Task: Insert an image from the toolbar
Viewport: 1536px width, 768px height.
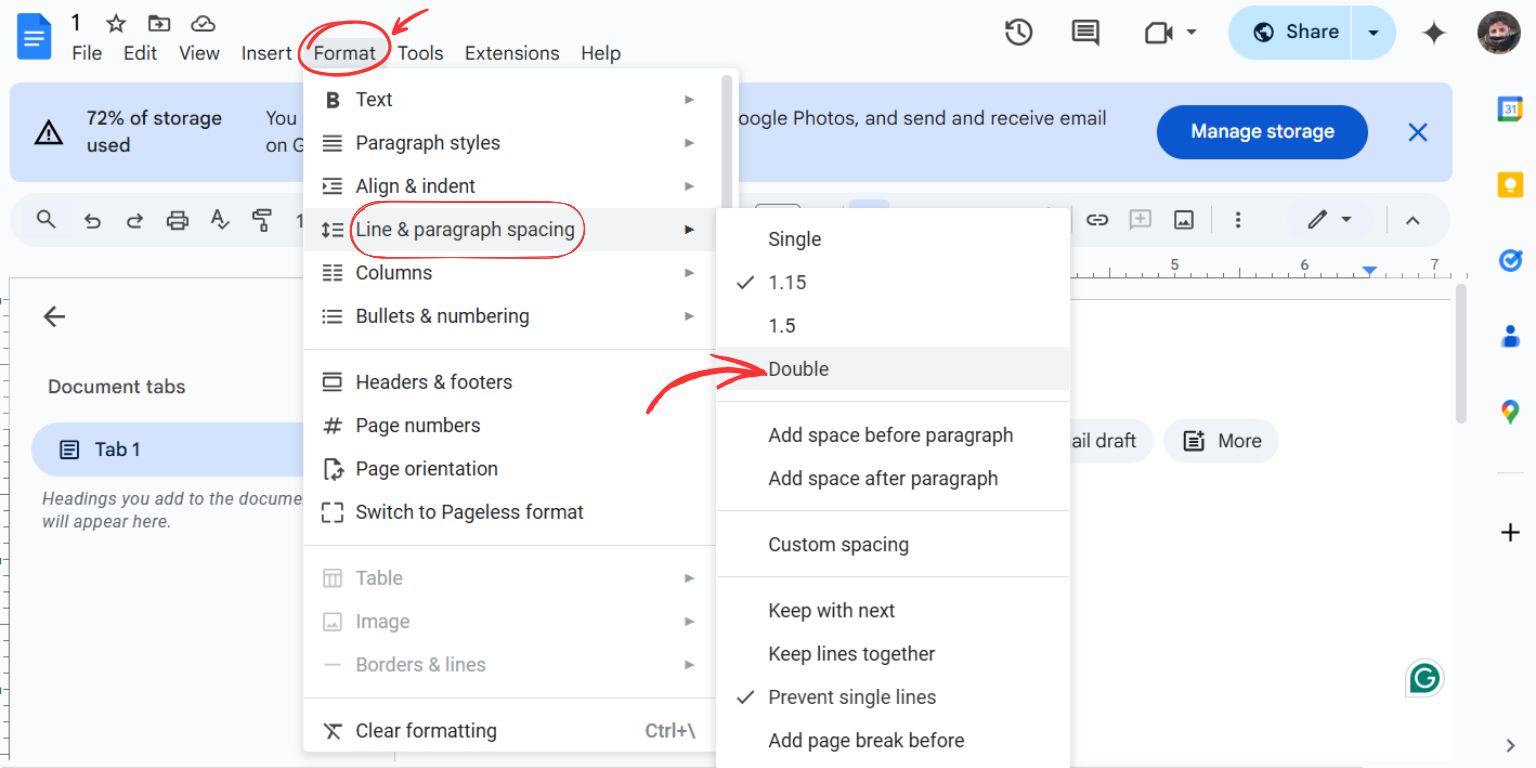Action: pos(1184,220)
